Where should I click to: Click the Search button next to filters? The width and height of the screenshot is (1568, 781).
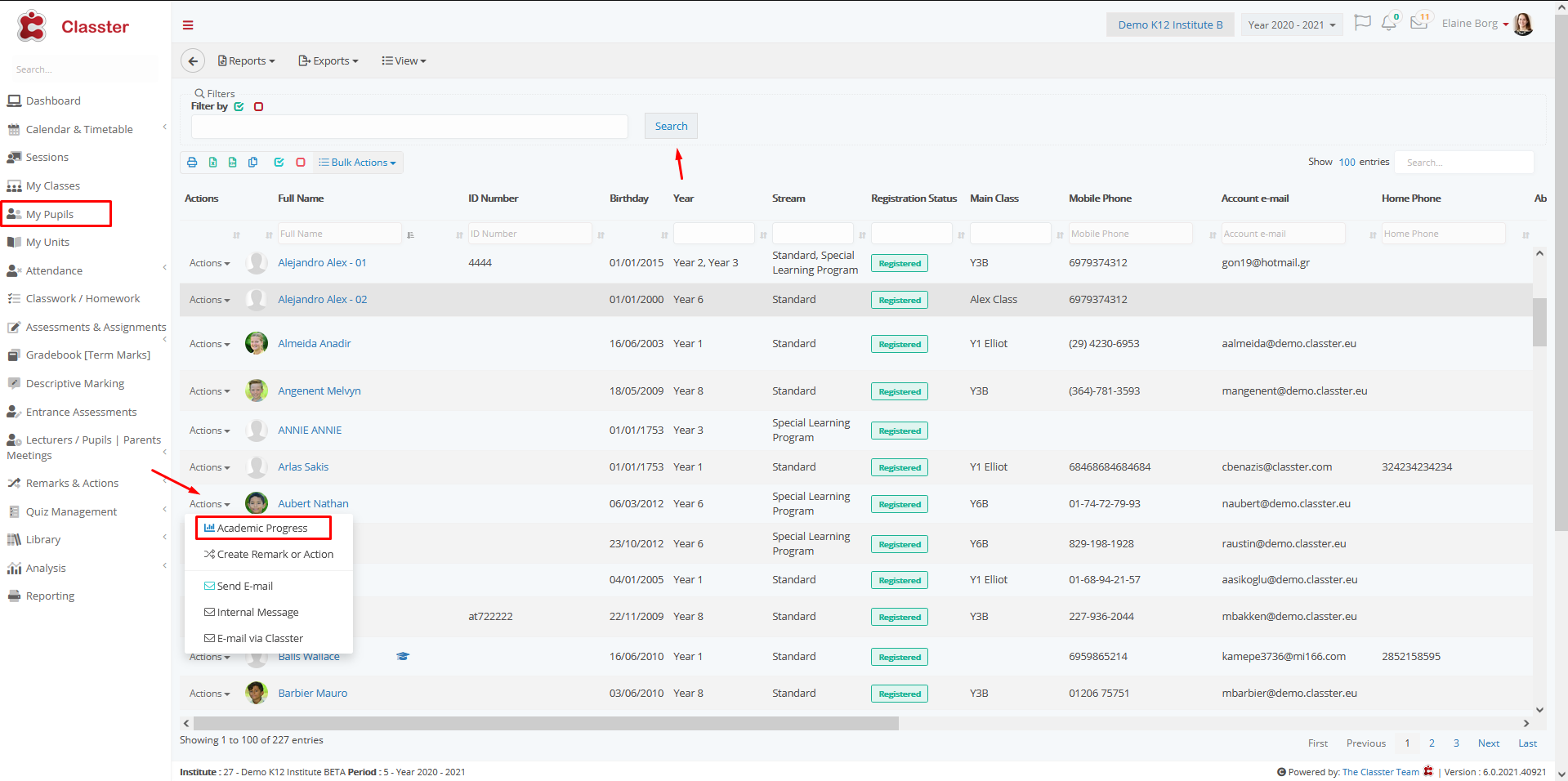(671, 126)
